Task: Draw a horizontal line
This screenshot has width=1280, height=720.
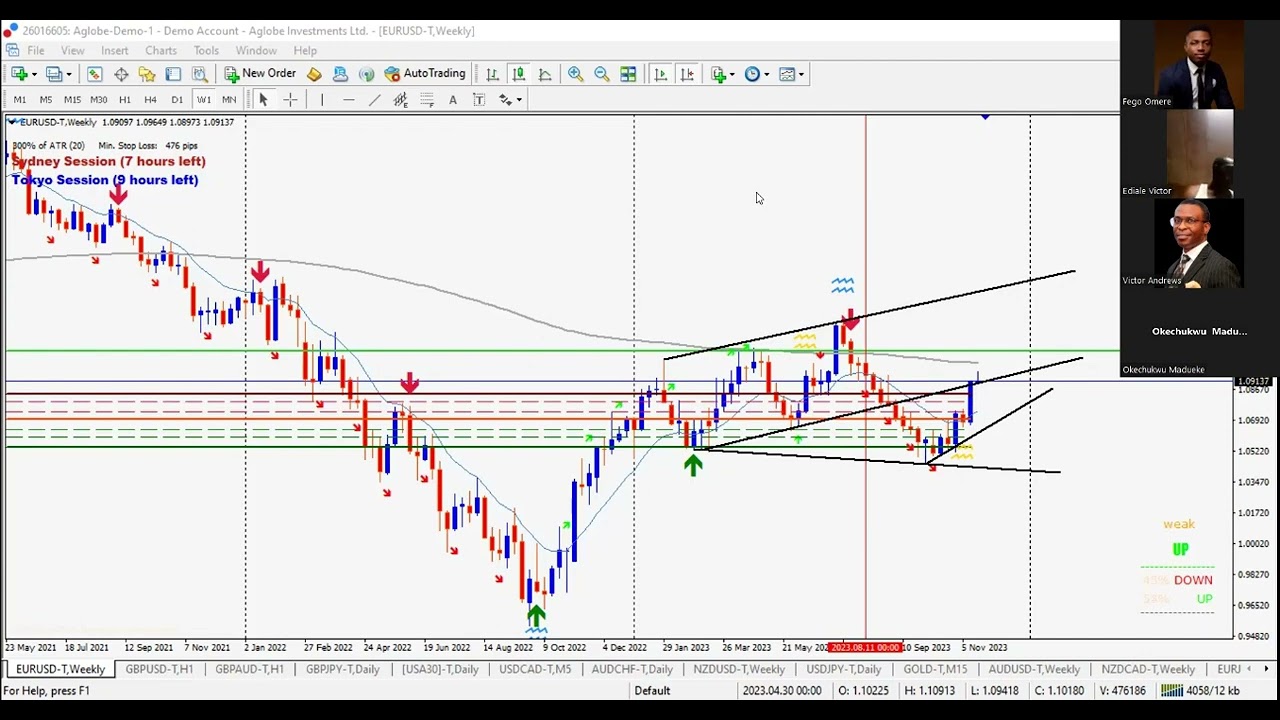Action: point(348,100)
